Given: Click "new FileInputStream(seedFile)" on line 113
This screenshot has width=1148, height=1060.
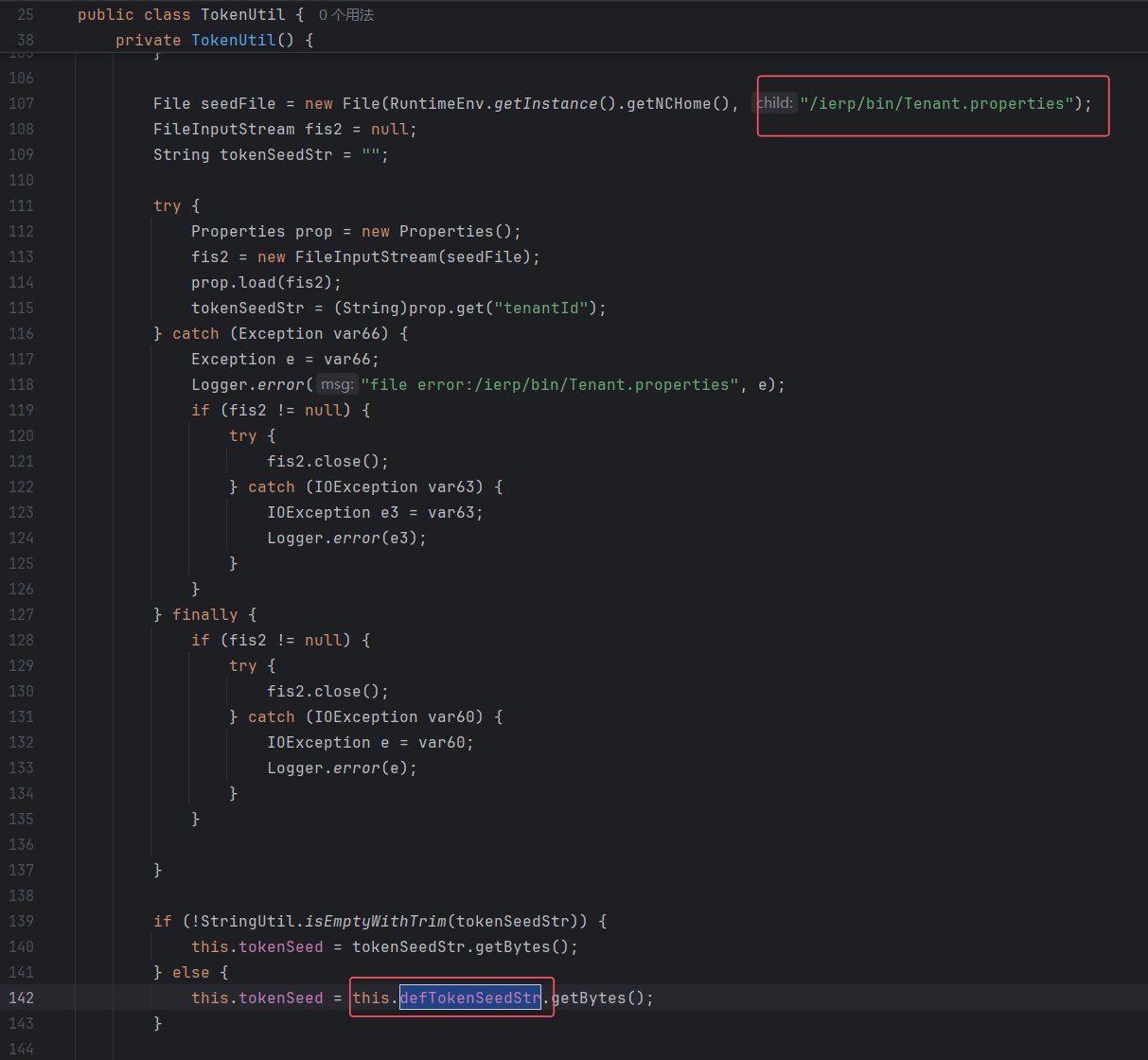Looking at the screenshot, I should (394, 256).
